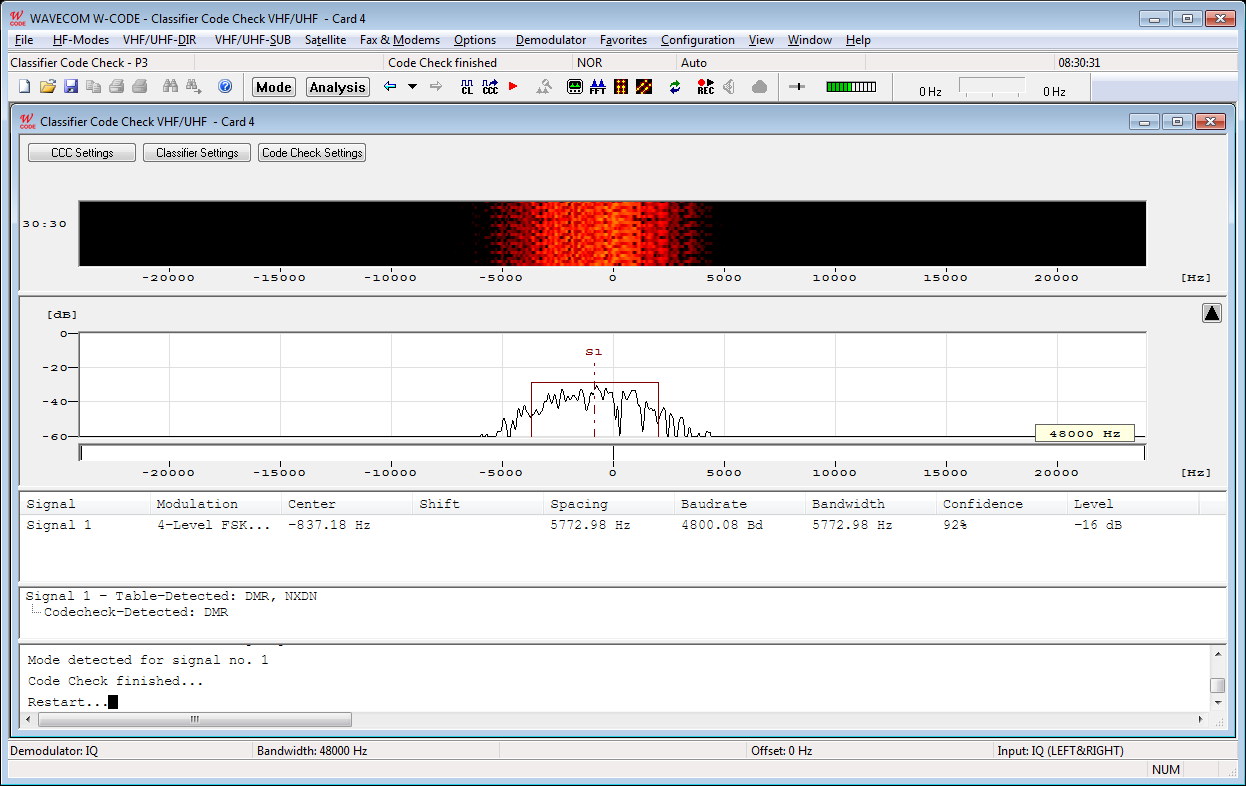1246x786 pixels.
Task: Click the blue left arrow icon
Action: (x=390, y=87)
